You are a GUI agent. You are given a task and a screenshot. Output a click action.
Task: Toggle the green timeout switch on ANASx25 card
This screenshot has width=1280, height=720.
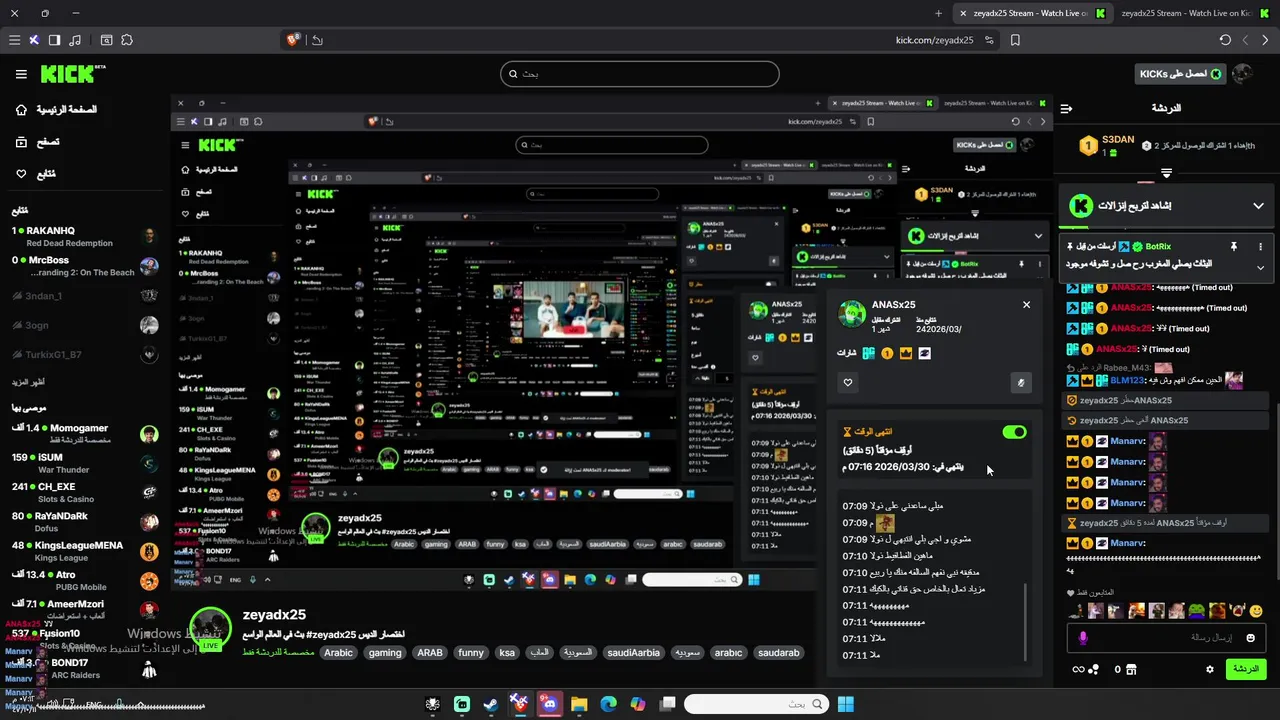[1014, 432]
